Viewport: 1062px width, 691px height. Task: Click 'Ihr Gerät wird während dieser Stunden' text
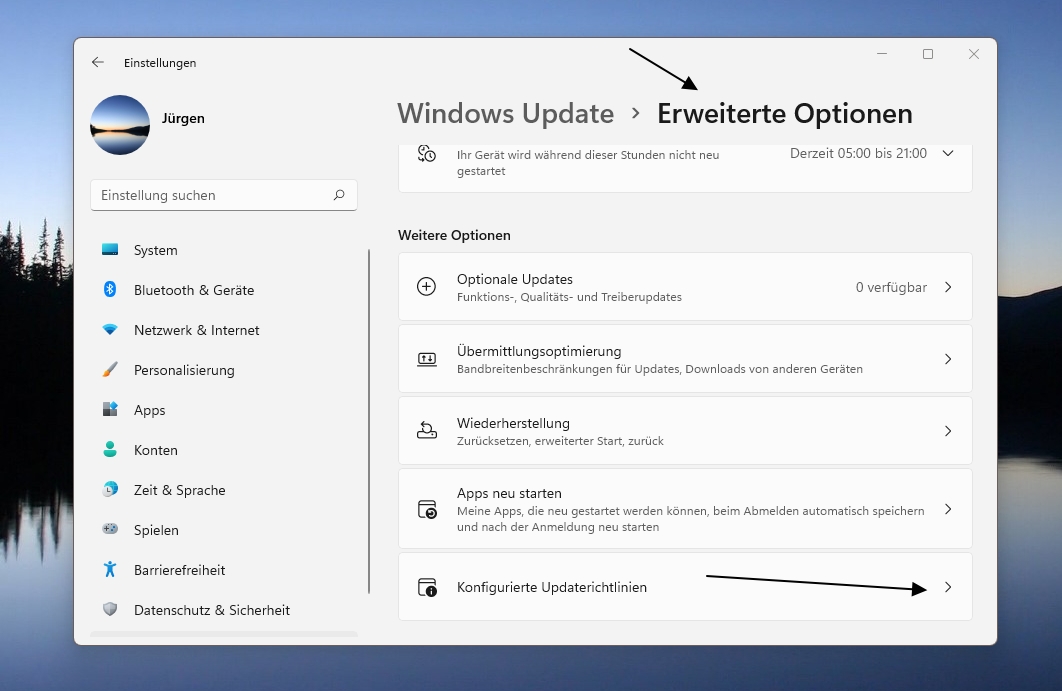tap(588, 163)
